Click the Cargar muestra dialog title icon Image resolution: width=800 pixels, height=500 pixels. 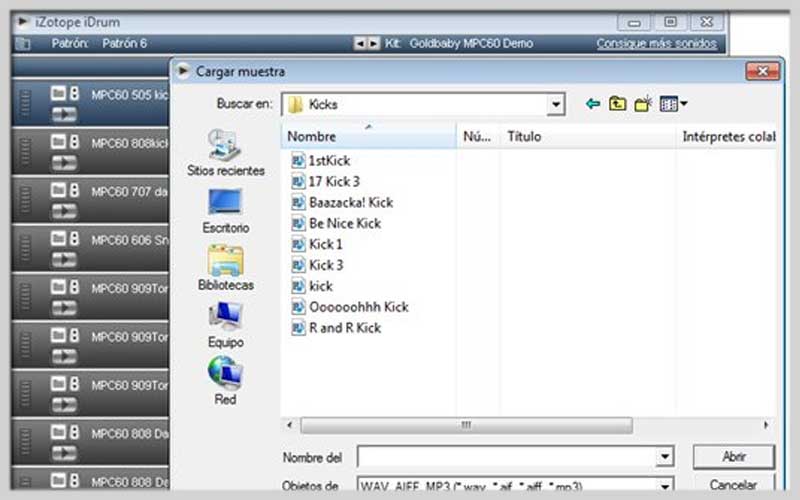[x=183, y=71]
